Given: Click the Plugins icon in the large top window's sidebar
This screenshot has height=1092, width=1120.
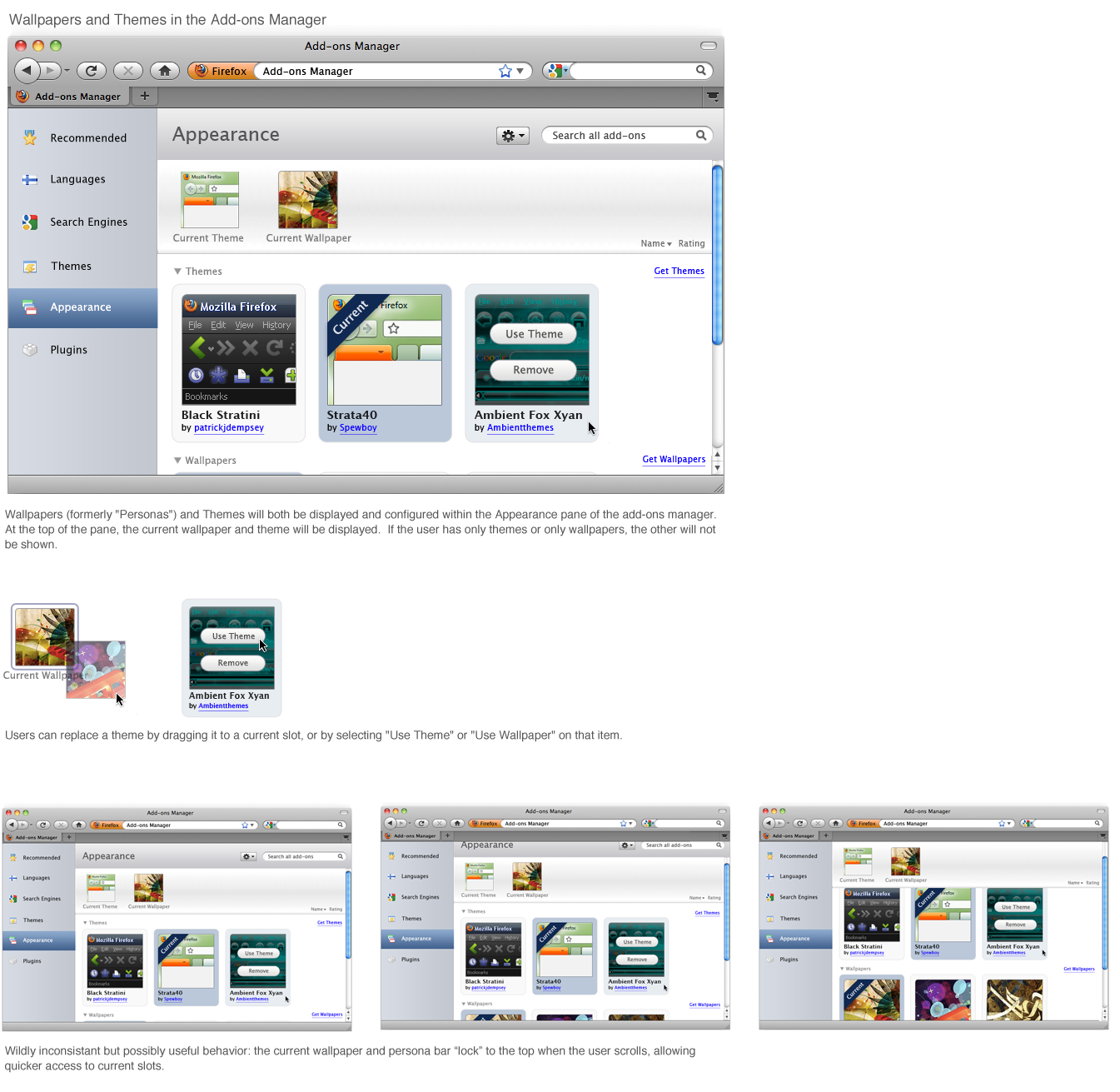Looking at the screenshot, I should tap(30, 350).
